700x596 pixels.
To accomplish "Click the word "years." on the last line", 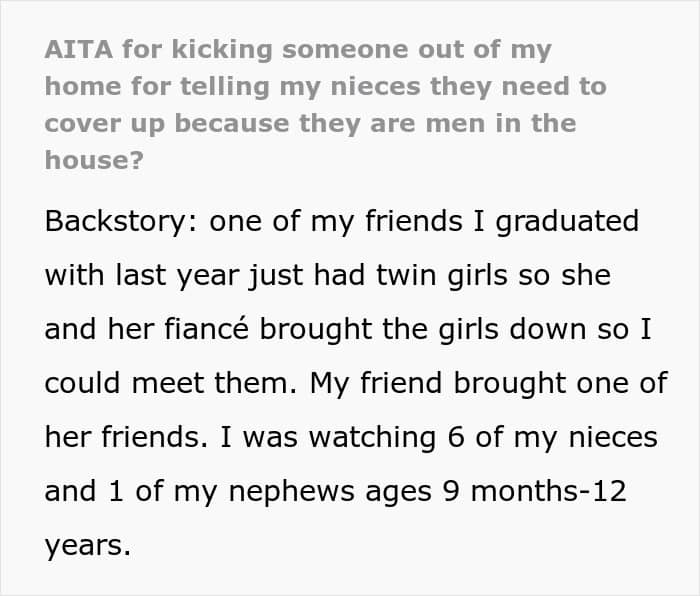I will pyautogui.click(x=88, y=546).
